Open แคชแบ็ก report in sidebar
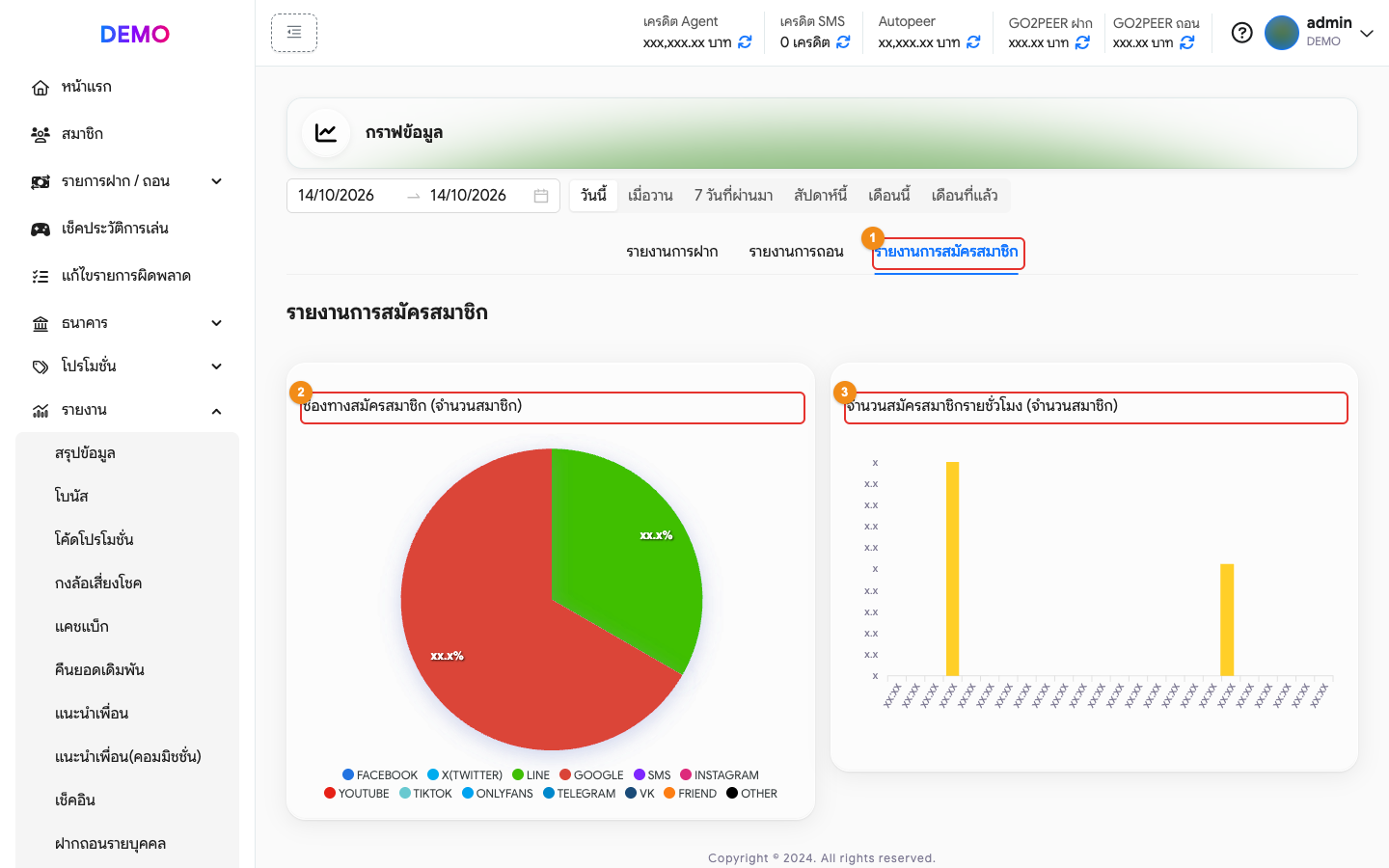Image resolution: width=1389 pixels, height=868 pixels. (82, 627)
